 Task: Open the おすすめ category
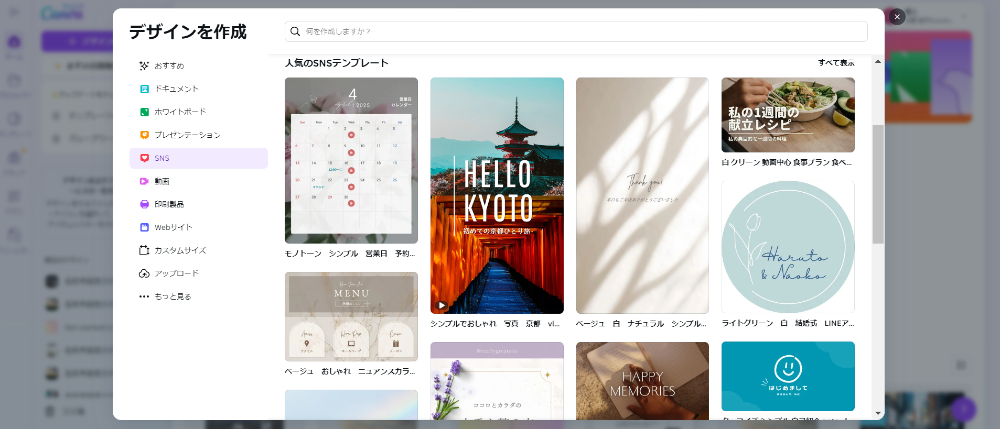pos(198,66)
